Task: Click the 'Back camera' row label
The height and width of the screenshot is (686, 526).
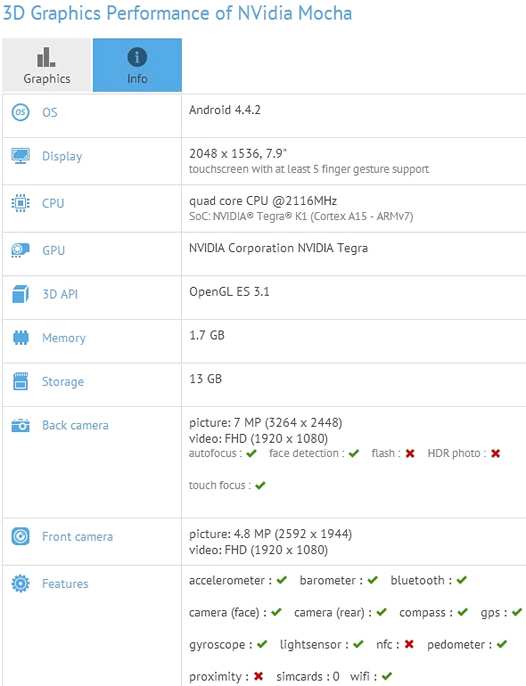Action: tap(75, 425)
